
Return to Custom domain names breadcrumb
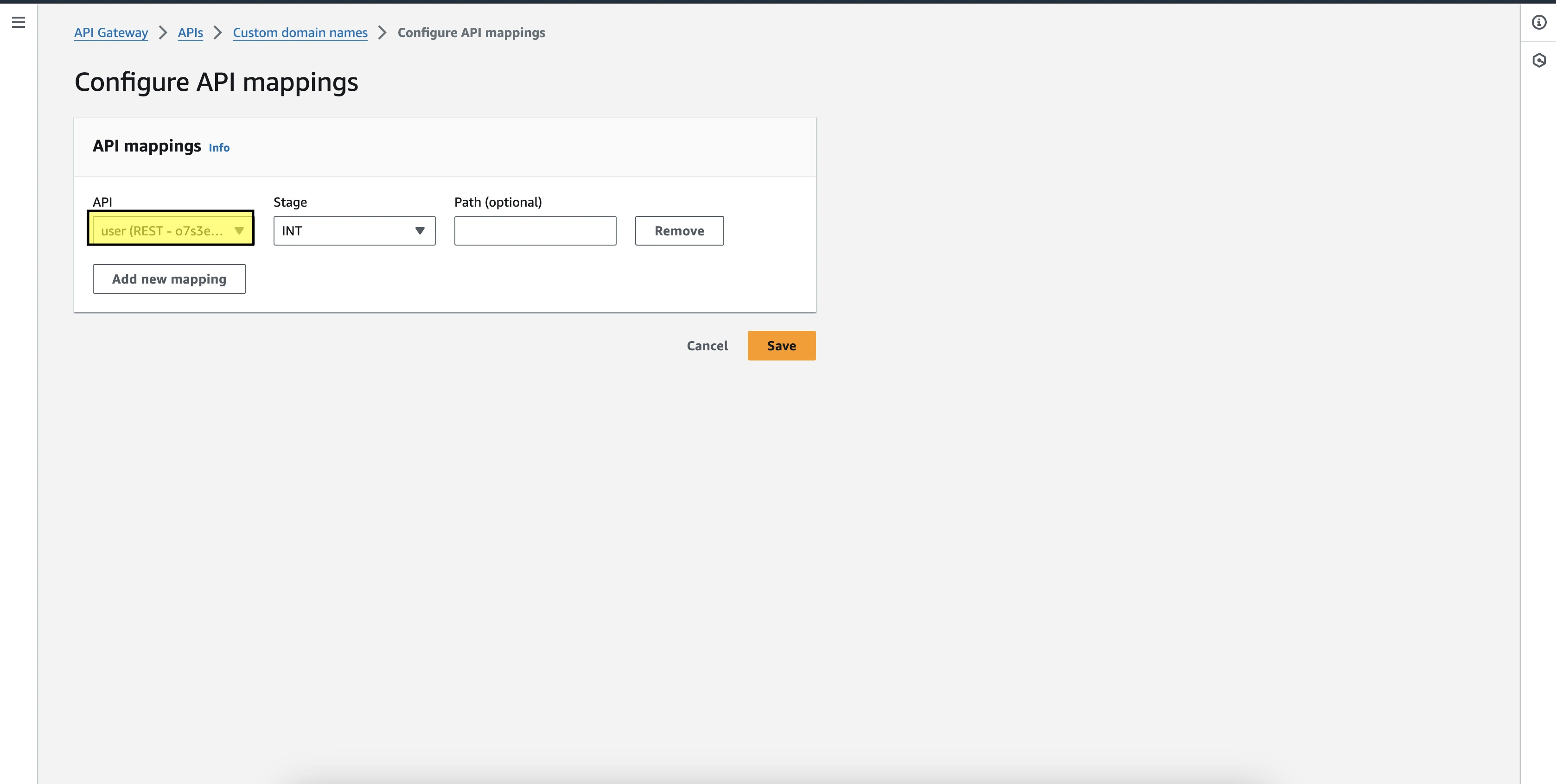coord(300,32)
